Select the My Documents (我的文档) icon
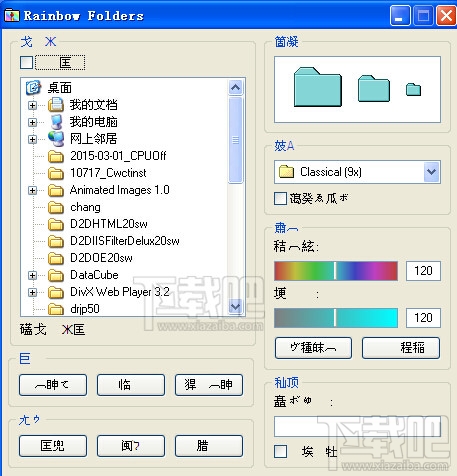 pos(56,105)
